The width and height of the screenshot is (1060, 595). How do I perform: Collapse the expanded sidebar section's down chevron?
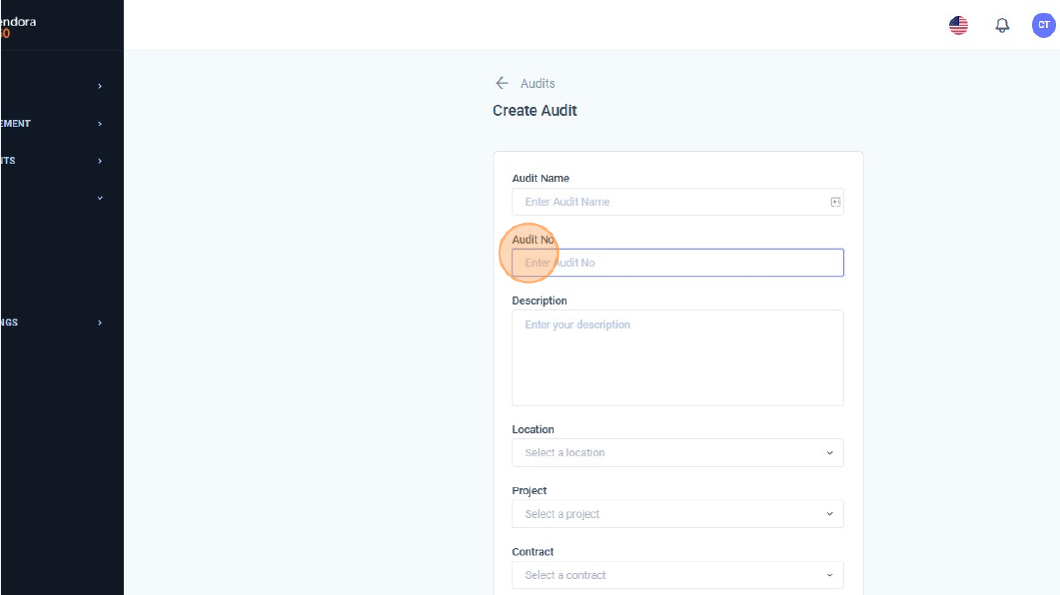pos(100,198)
